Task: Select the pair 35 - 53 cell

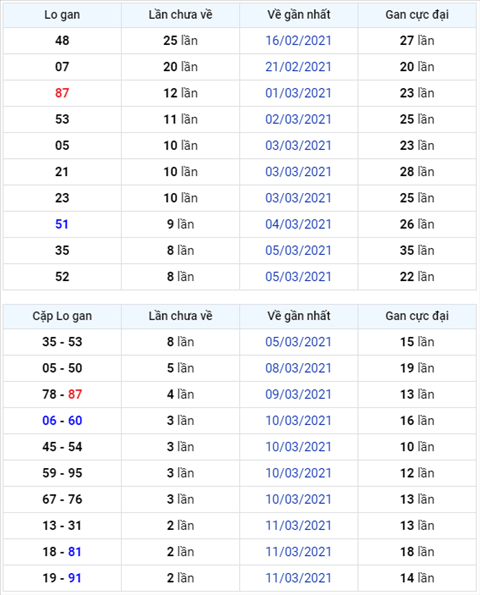Action: 62,342
